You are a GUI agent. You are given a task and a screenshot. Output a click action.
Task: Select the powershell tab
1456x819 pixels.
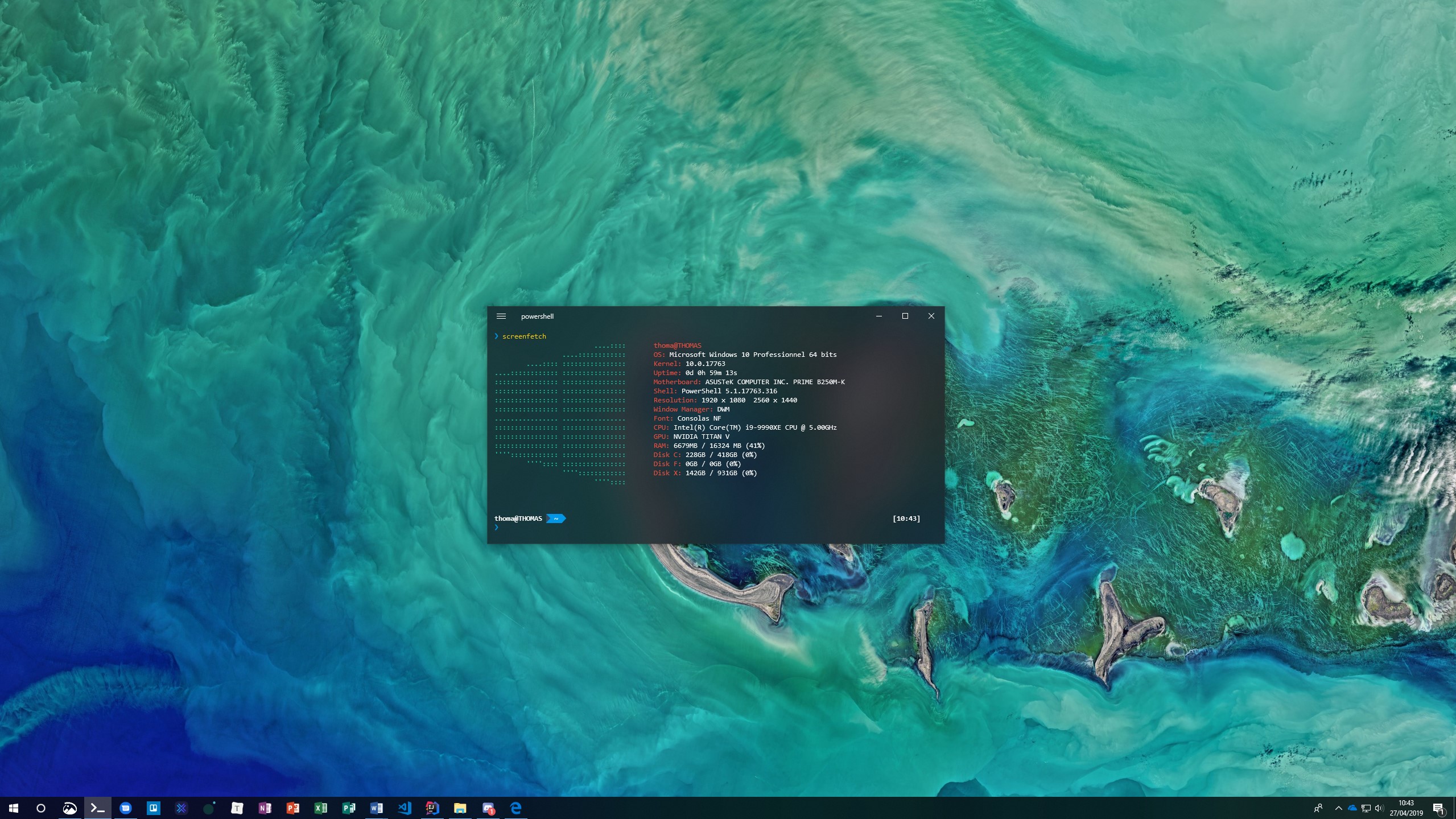pos(537,316)
